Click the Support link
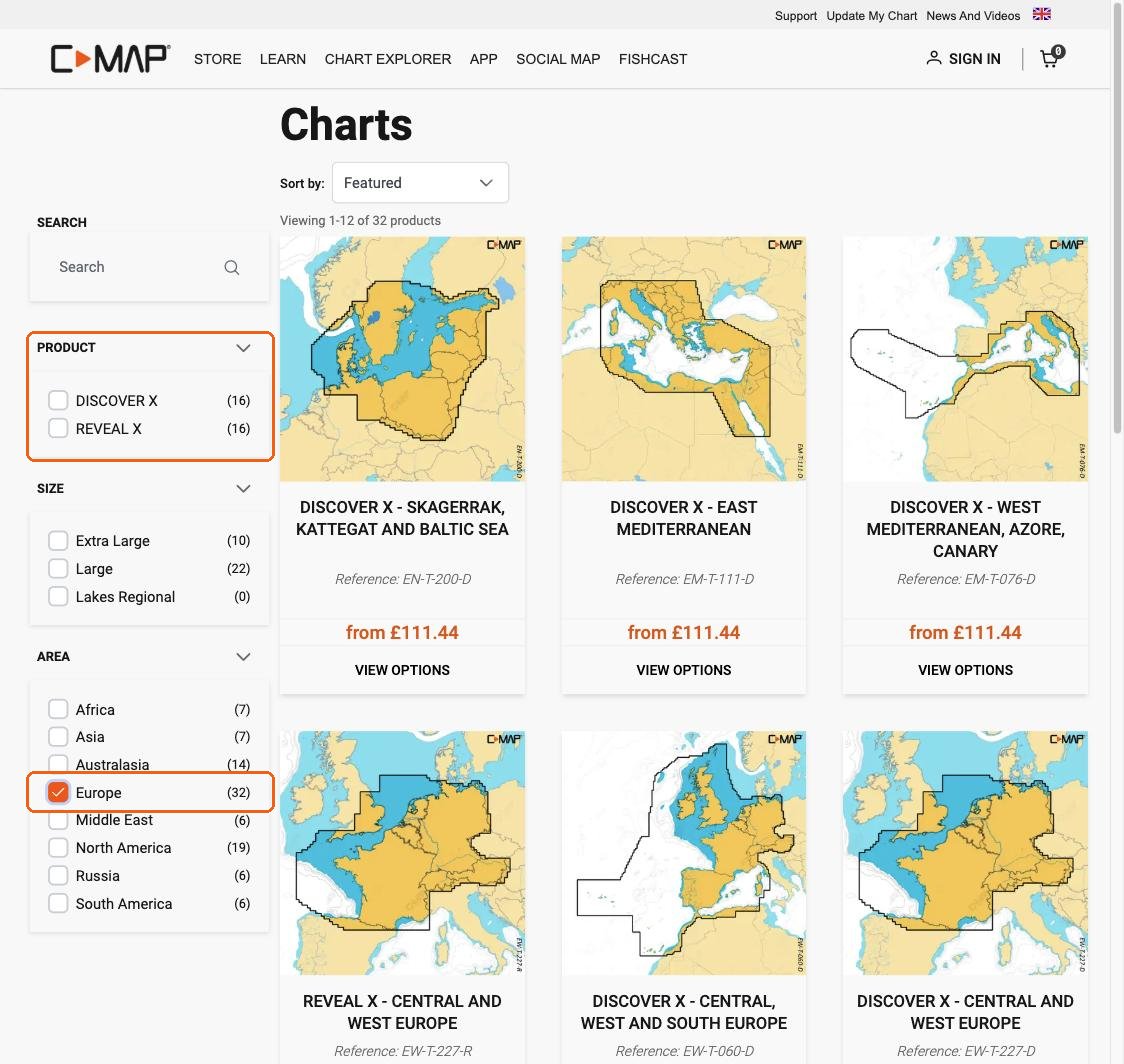 pos(796,16)
